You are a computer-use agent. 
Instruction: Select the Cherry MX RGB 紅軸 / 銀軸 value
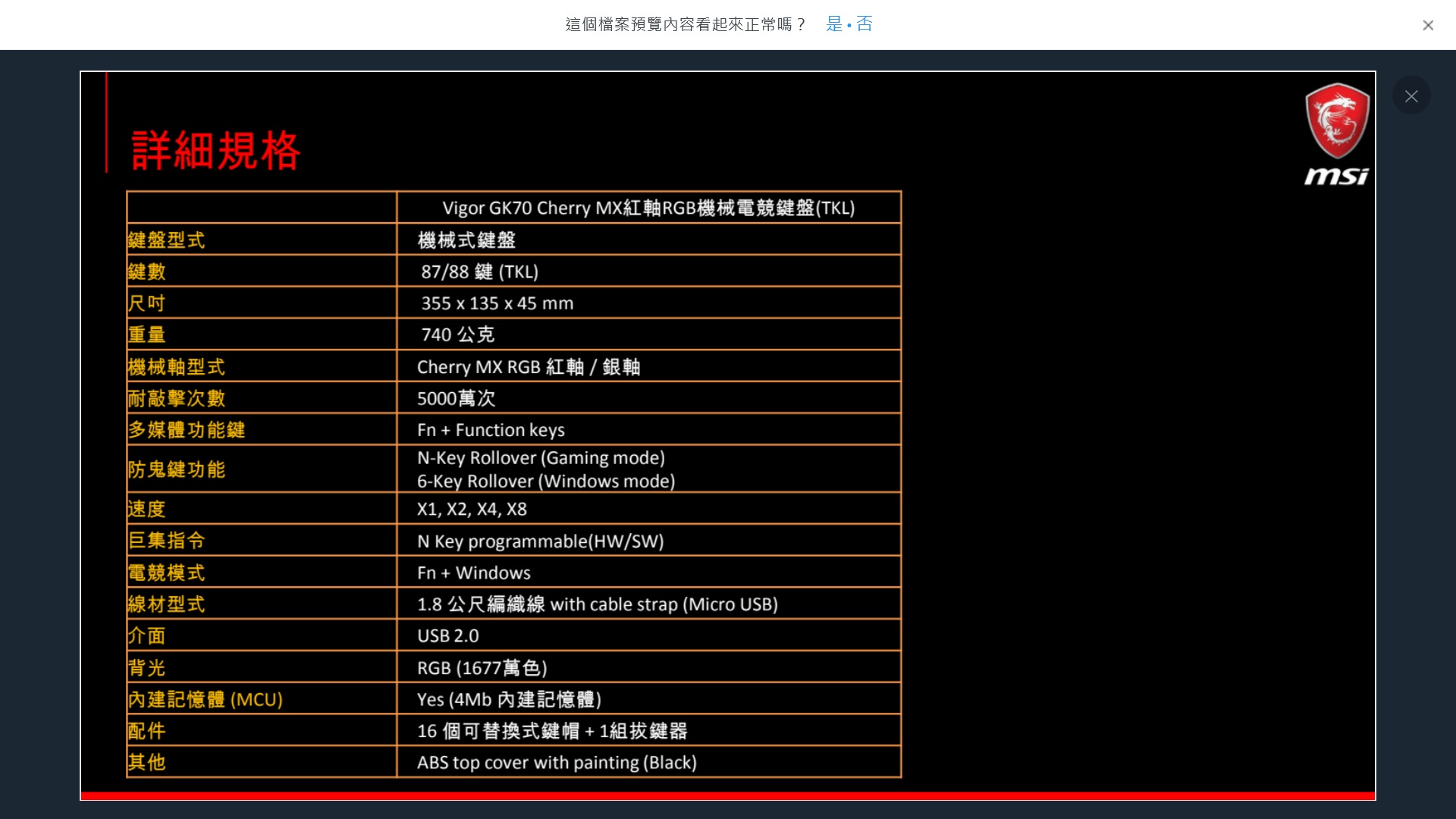529,367
